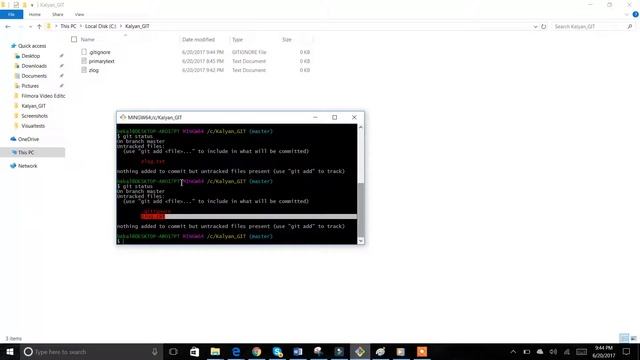
Task: Sort files by the Name column
Action: click(87, 40)
